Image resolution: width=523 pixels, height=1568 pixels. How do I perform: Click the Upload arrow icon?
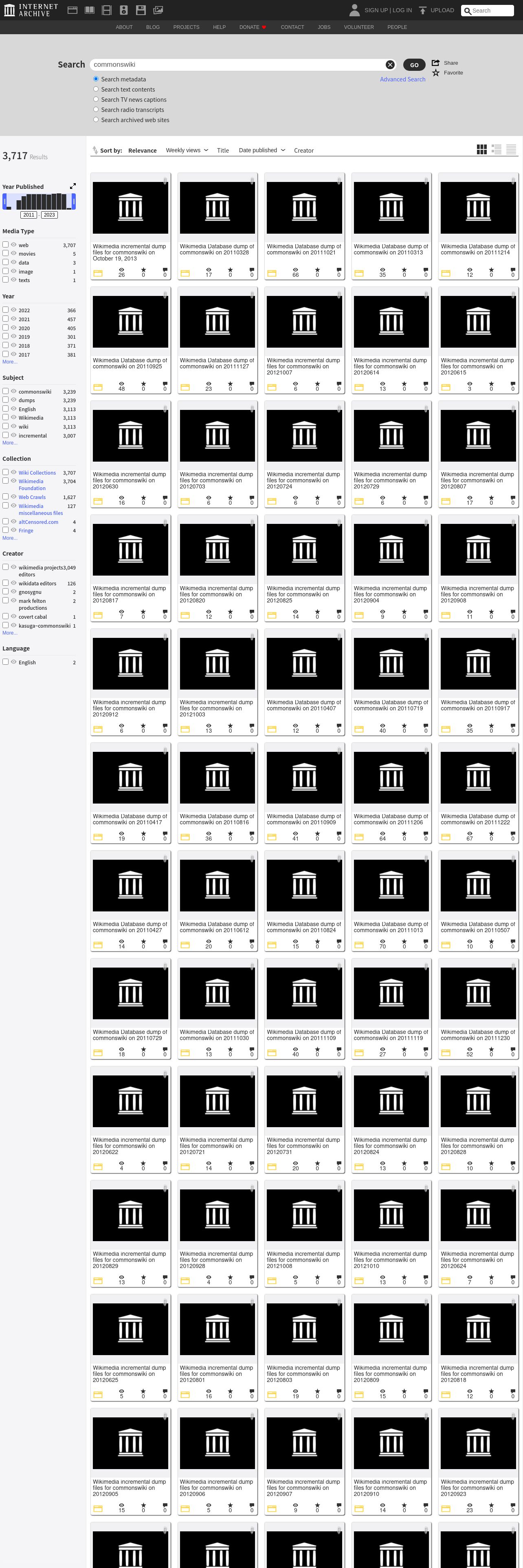tap(422, 10)
